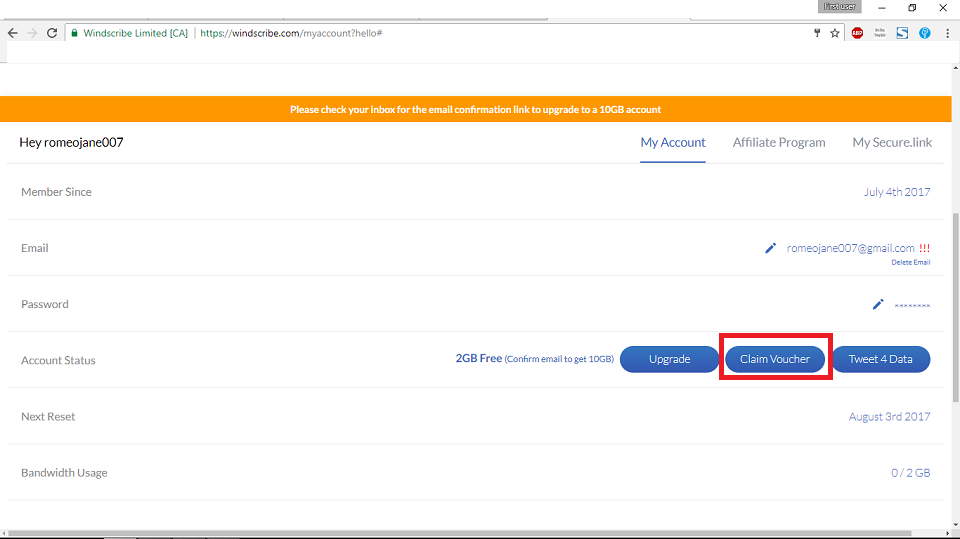Open the blue S extension icon
Screen dimensions: 960x539
point(902,33)
